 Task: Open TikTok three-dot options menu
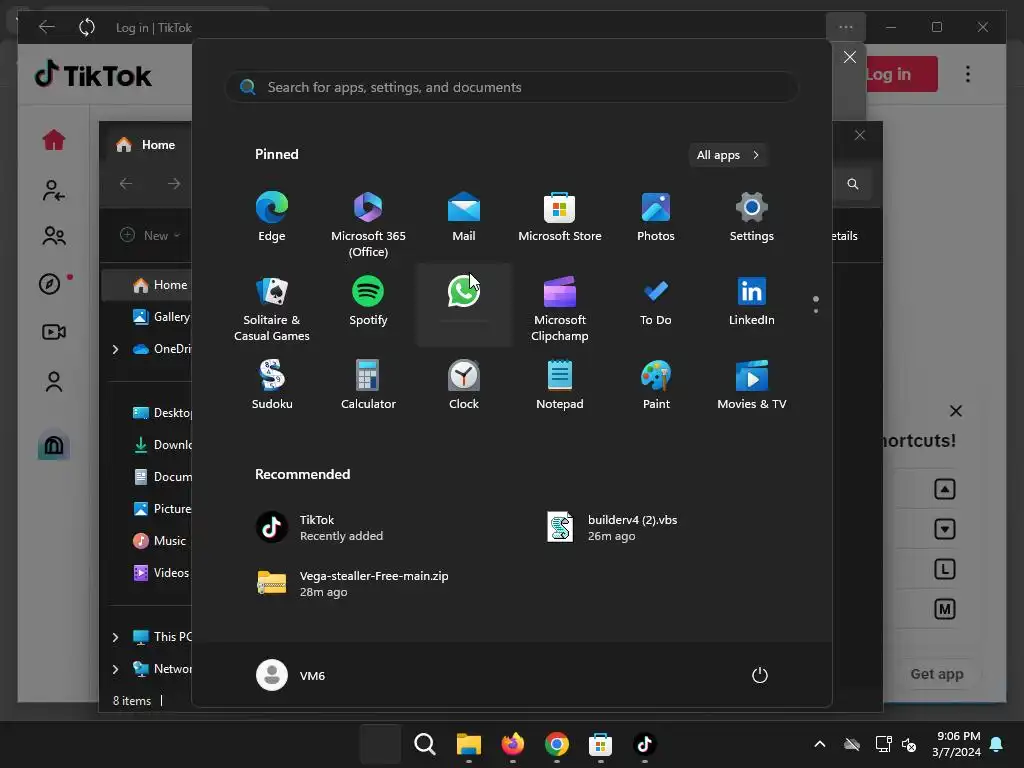coord(968,74)
